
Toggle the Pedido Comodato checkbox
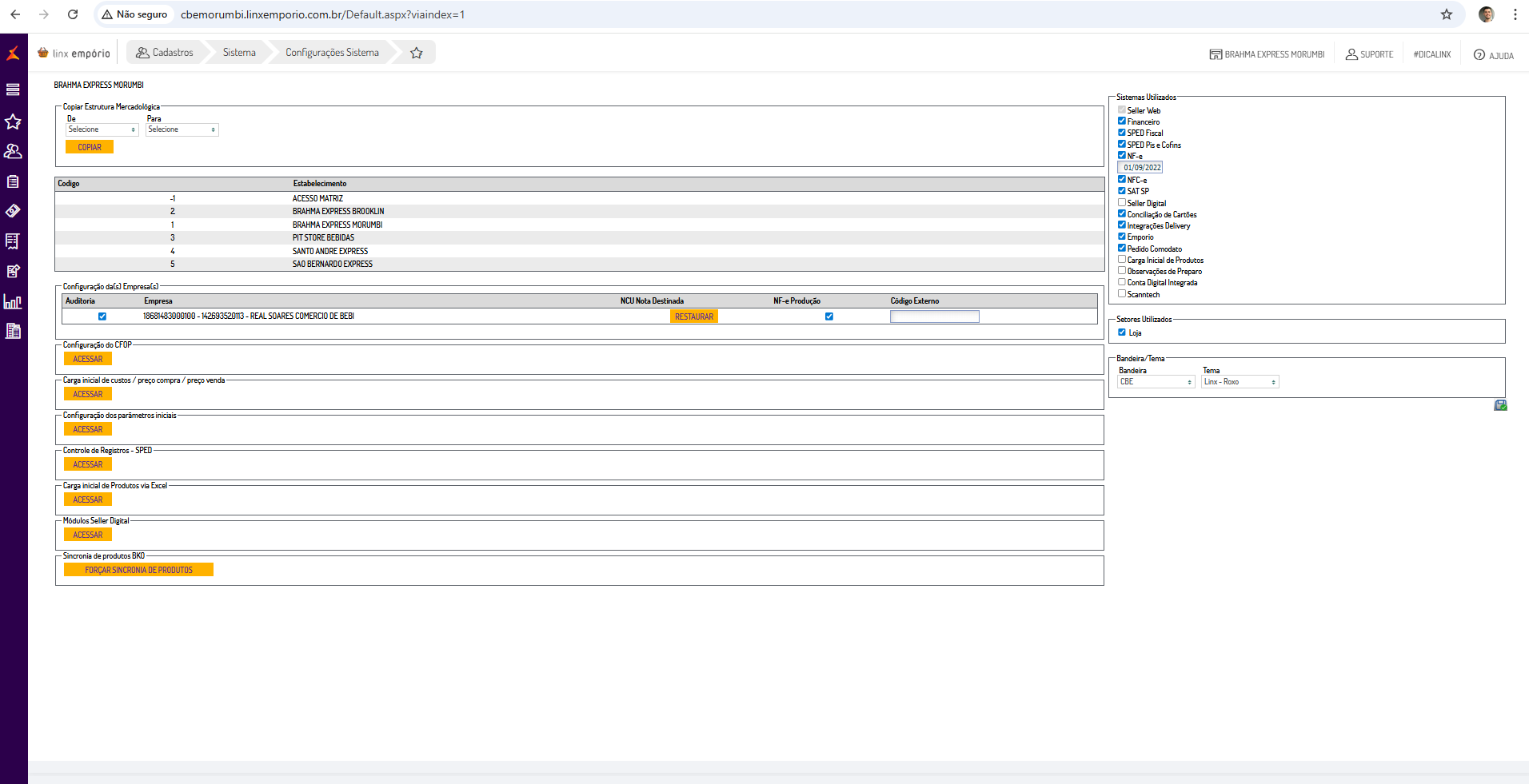(1122, 249)
